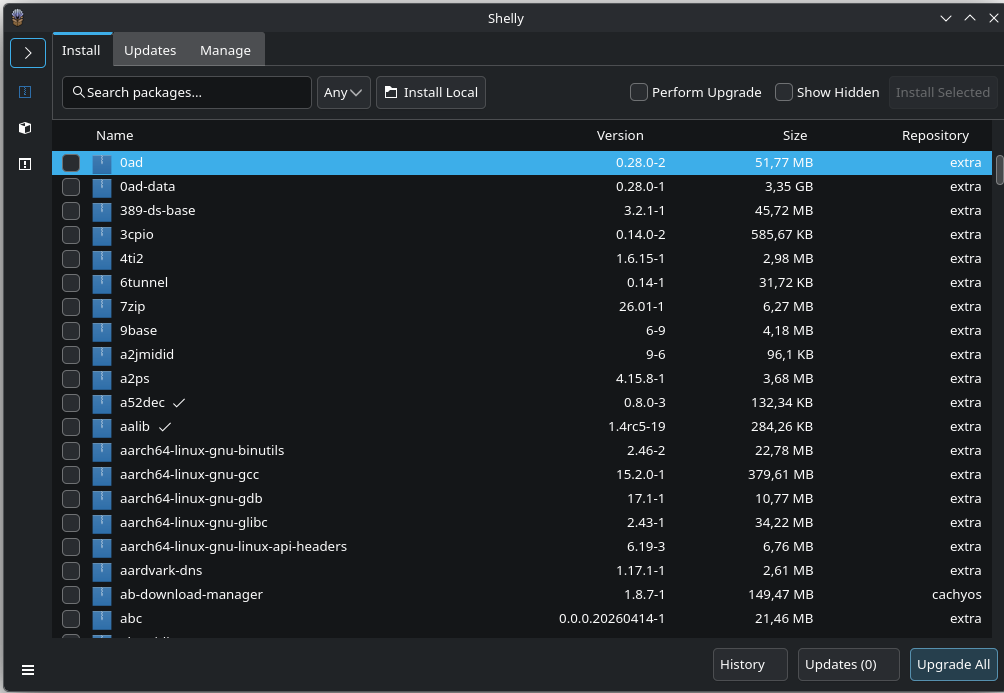Enable the Perform Upgrade checkbox
This screenshot has height=693, width=1004.
[638, 92]
